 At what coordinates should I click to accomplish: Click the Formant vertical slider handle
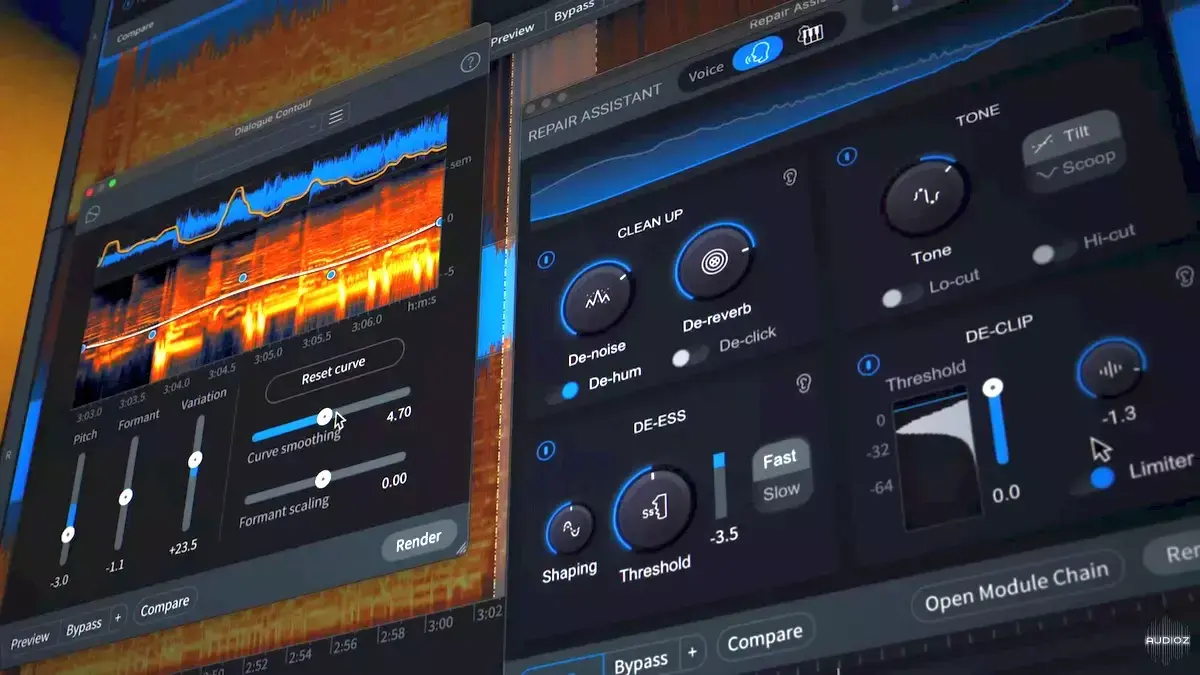click(125, 496)
